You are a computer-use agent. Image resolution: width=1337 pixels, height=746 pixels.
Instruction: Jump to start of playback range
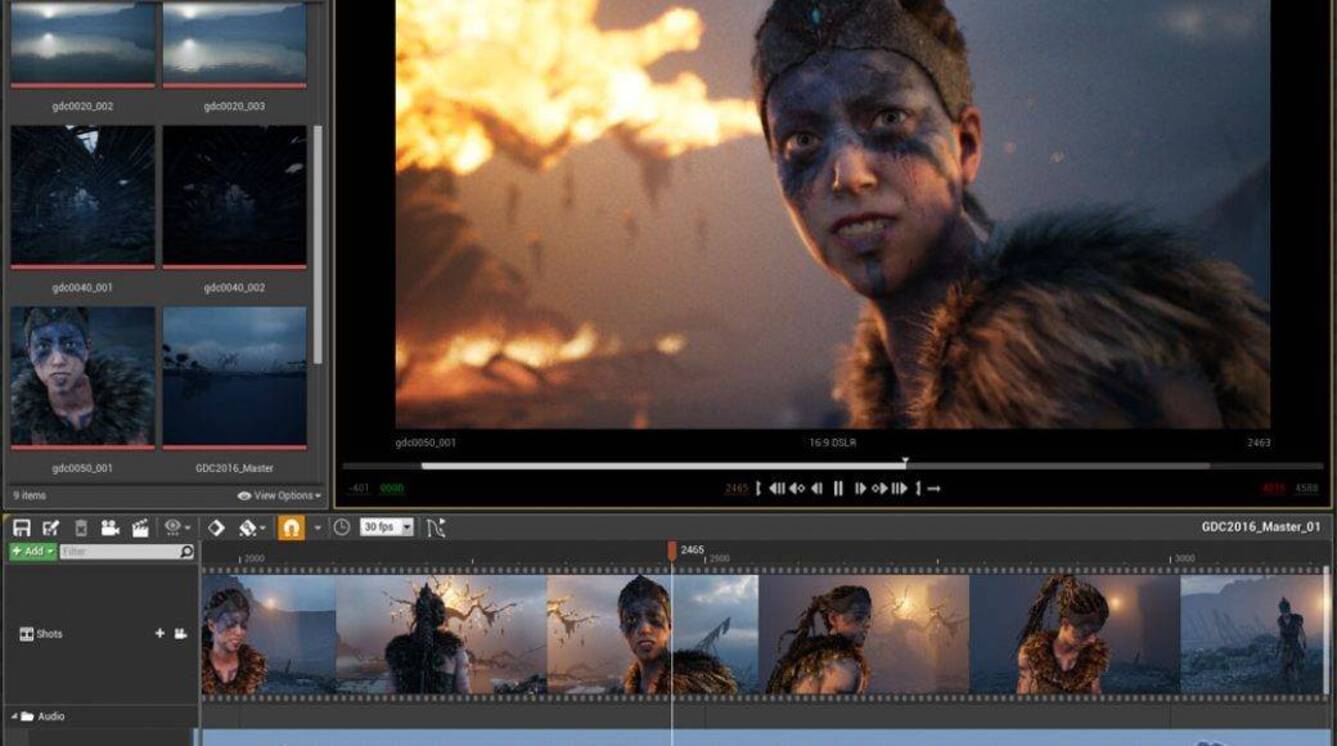(777, 488)
